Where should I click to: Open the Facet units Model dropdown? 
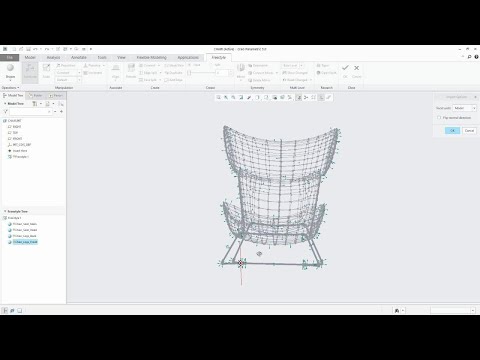click(465, 108)
